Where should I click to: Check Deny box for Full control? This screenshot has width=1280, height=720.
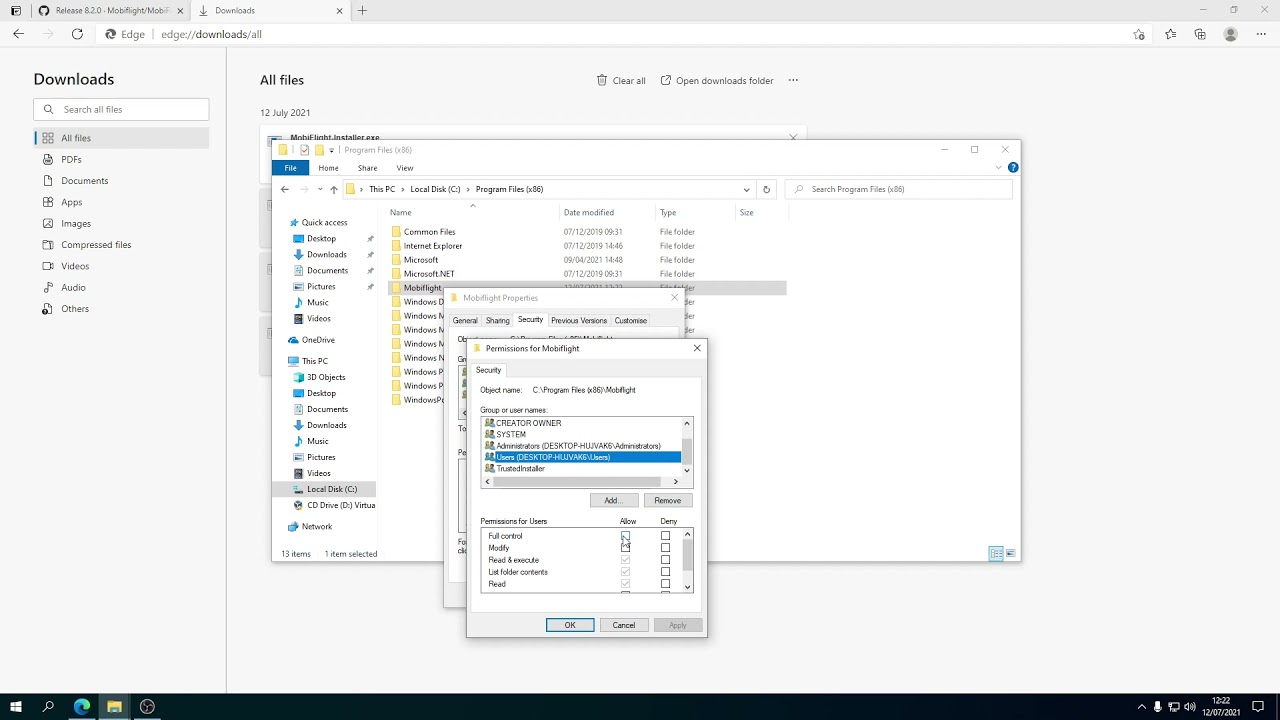tap(665, 536)
